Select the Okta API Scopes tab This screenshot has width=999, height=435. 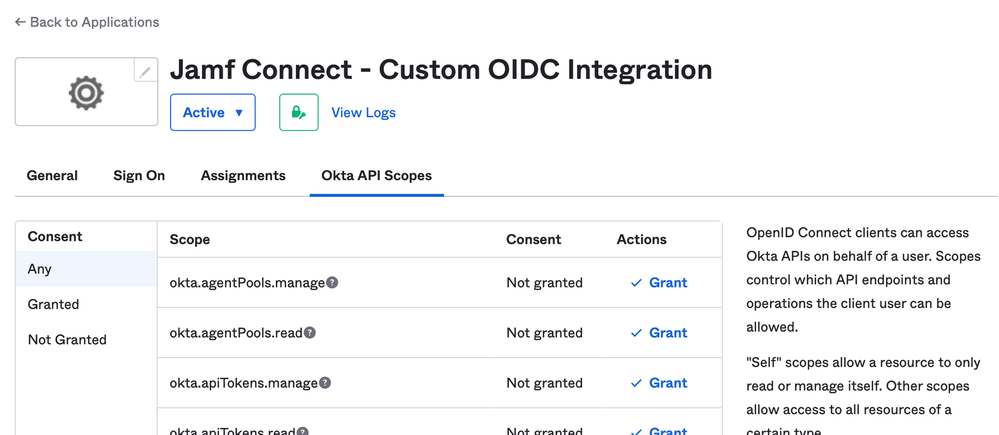point(377,176)
